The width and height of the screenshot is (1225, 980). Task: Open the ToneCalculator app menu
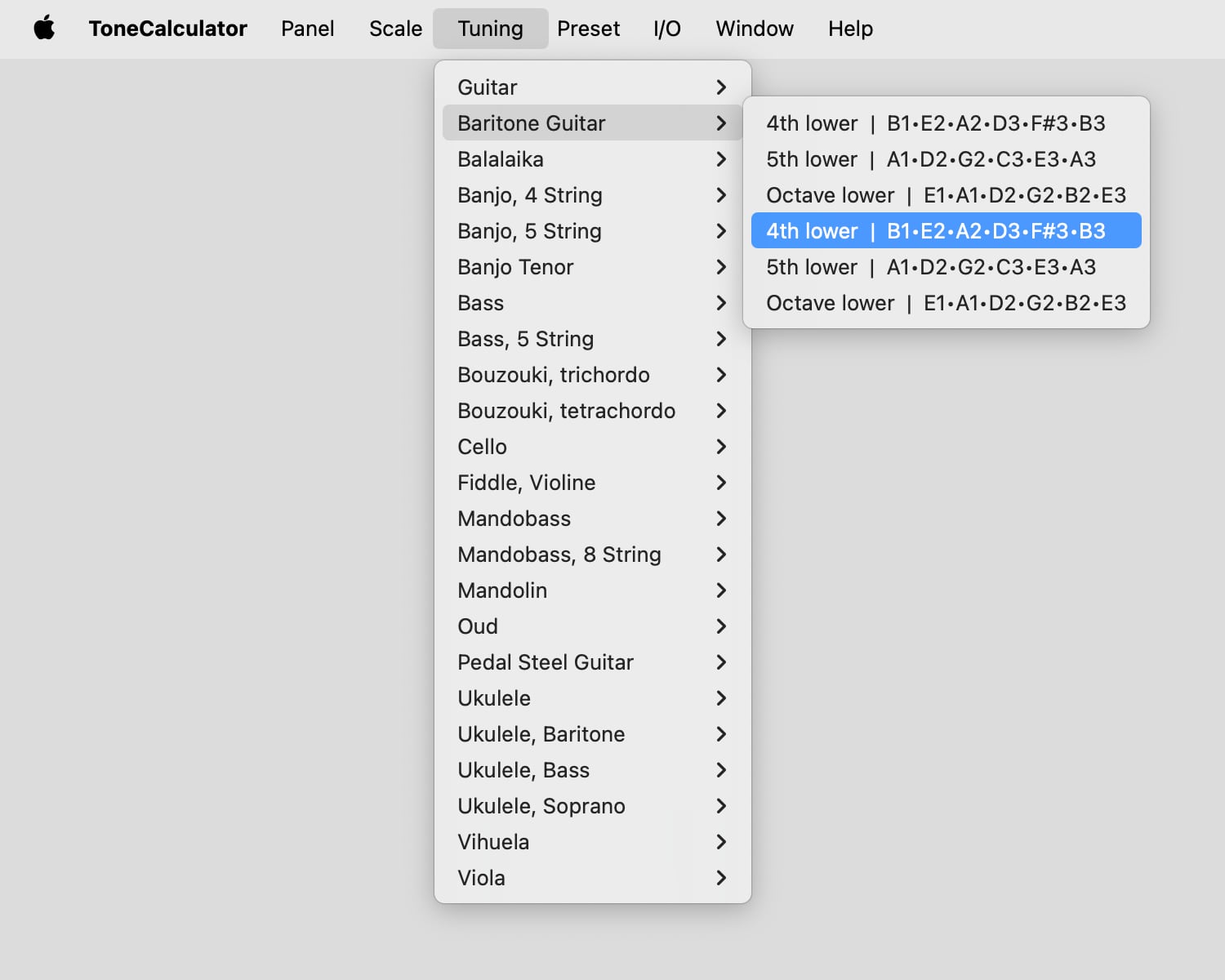167,29
